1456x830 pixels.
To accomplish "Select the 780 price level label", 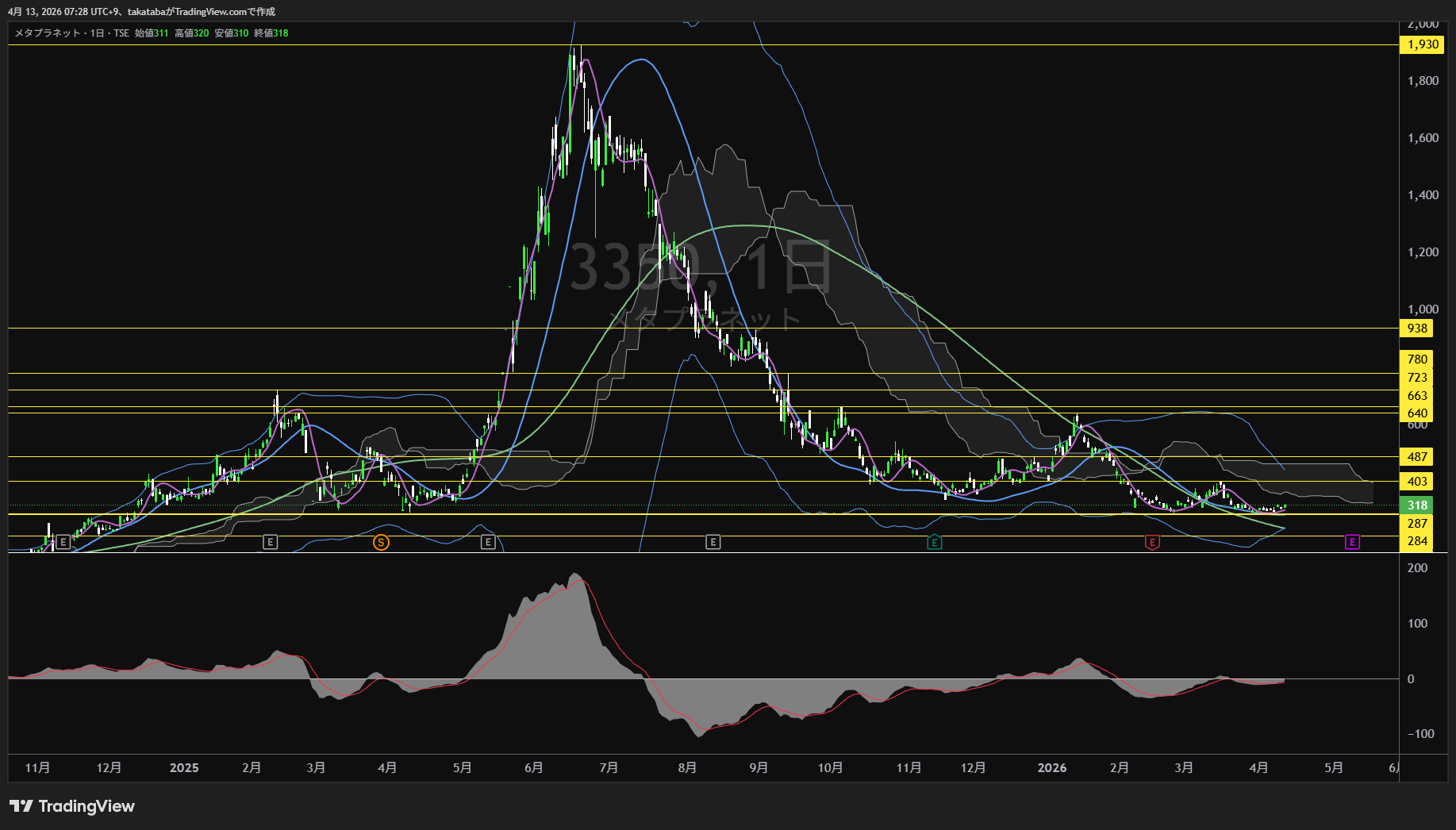I will (x=1417, y=359).
